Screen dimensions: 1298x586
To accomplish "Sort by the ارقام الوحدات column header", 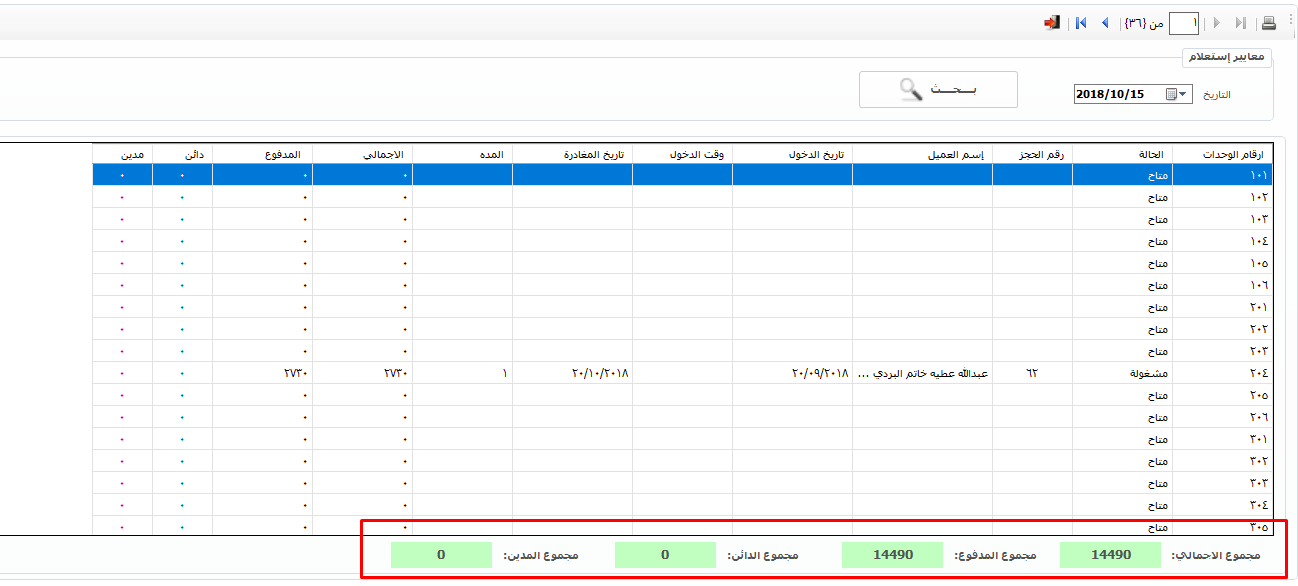I will 1222,154.
